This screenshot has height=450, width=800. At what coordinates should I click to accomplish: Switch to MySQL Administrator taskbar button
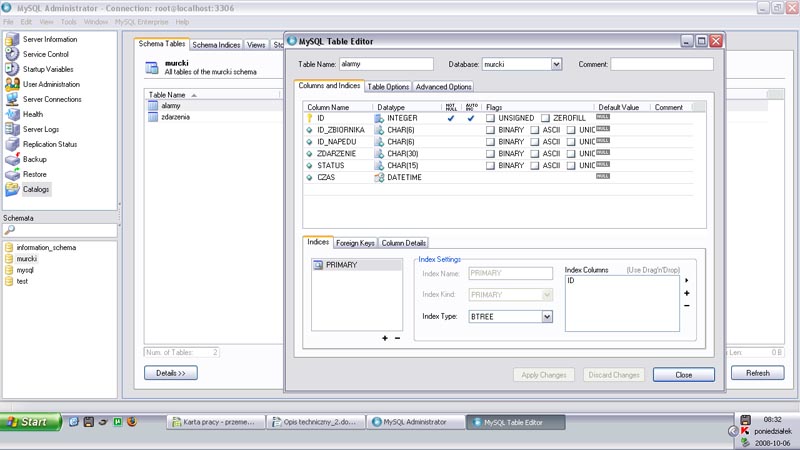click(x=415, y=422)
